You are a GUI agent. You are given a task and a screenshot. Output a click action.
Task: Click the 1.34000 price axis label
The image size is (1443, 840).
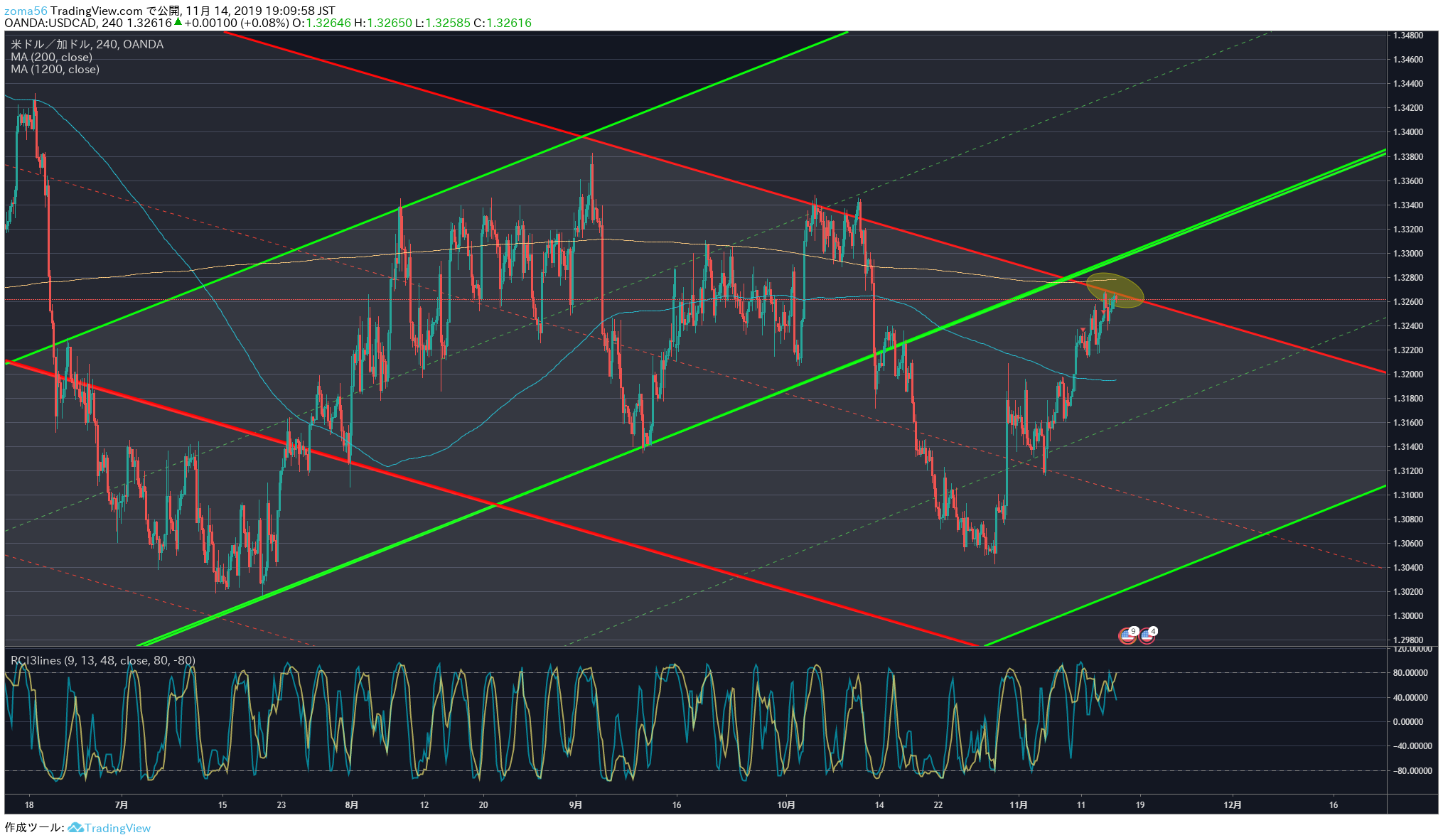click(1408, 132)
